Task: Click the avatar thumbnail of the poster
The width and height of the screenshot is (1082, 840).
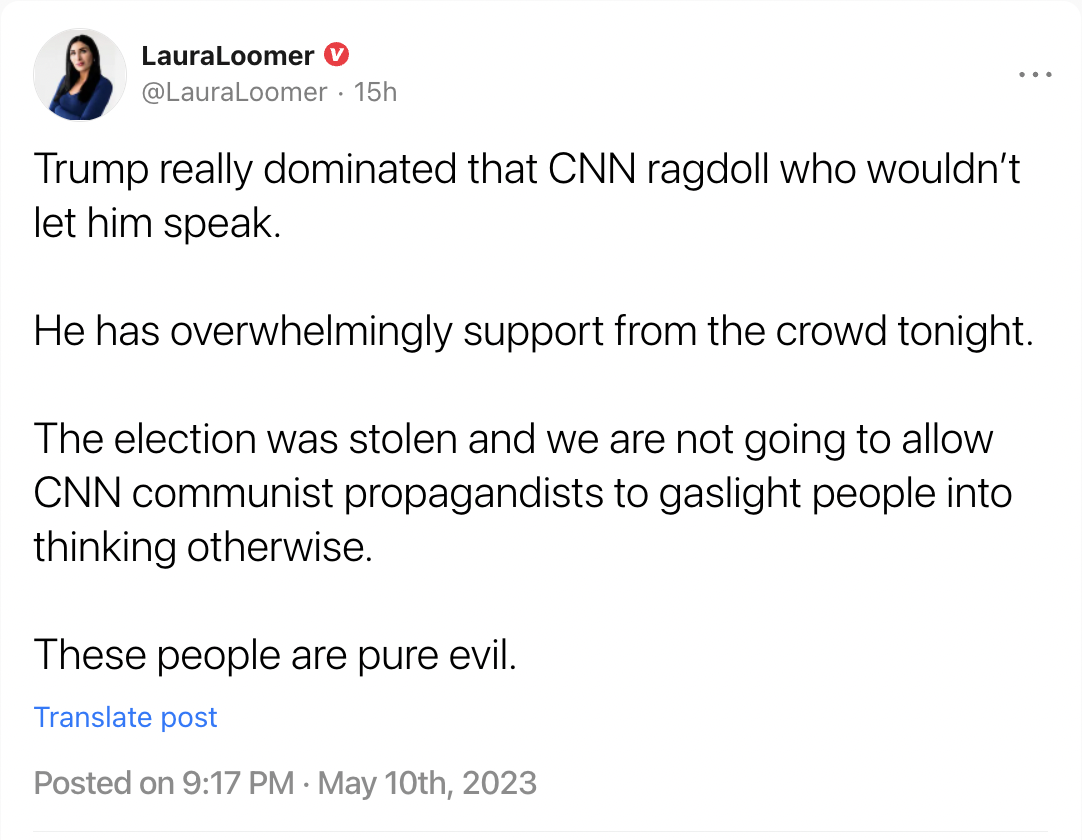Action: [x=80, y=74]
